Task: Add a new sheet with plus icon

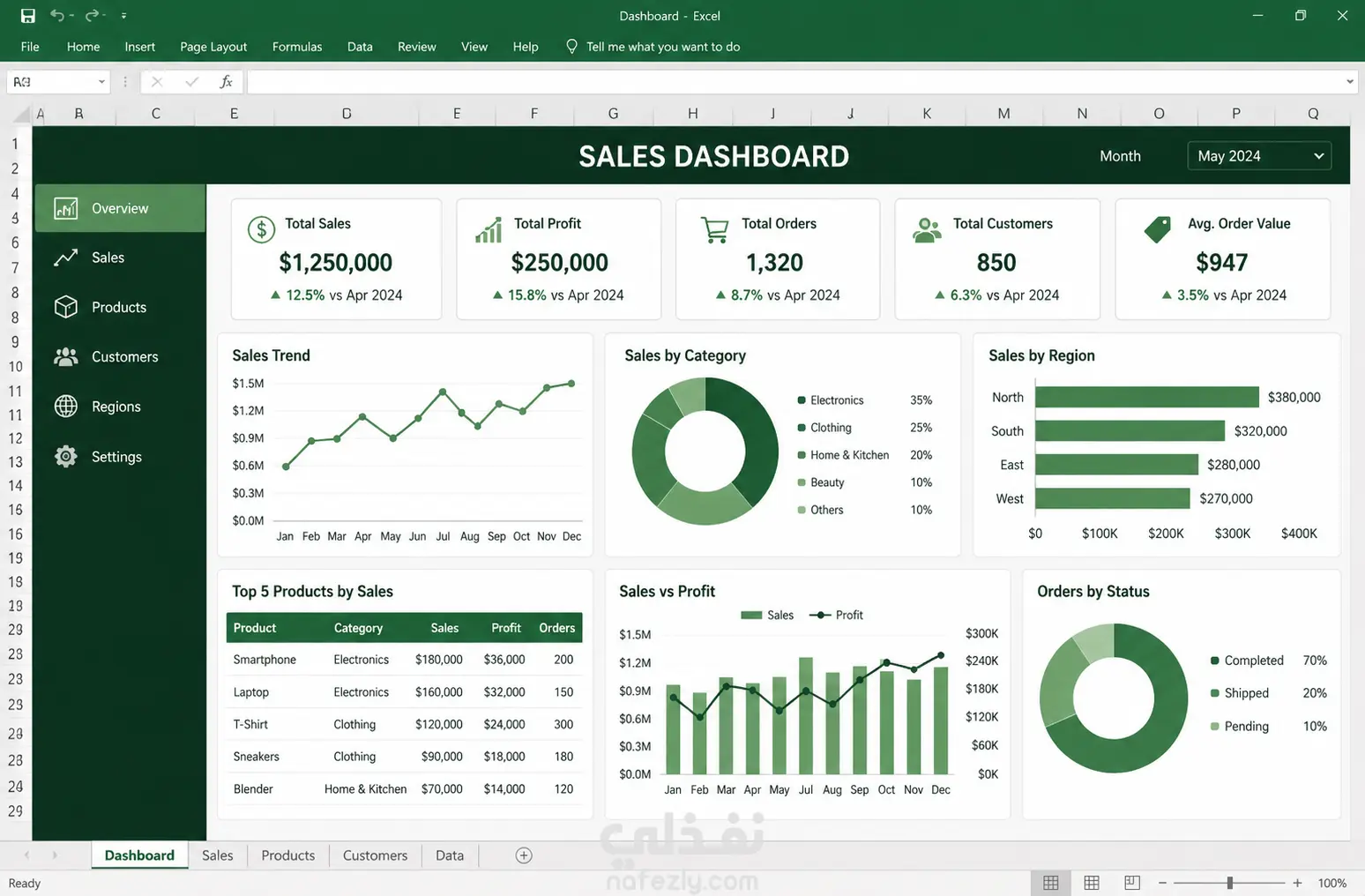Action: 524,855
